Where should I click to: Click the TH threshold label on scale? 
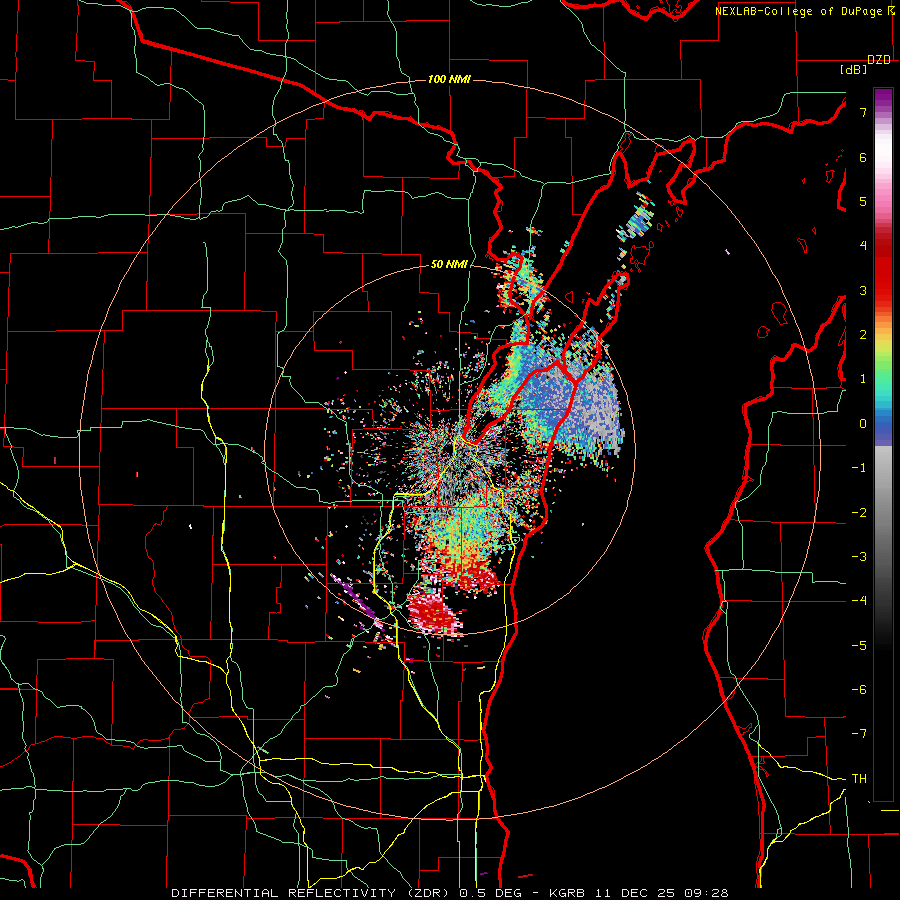pos(859,778)
